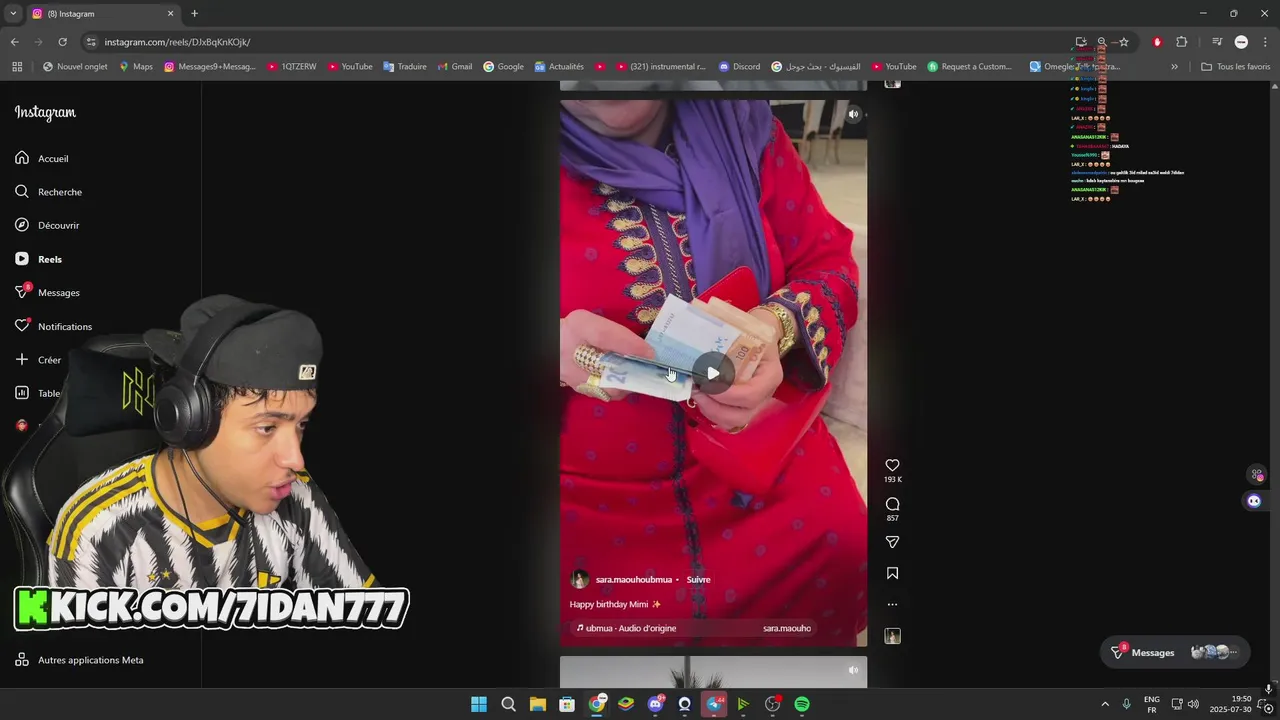Open Notifications in the sidebar
The image size is (1280, 720).
53,326
